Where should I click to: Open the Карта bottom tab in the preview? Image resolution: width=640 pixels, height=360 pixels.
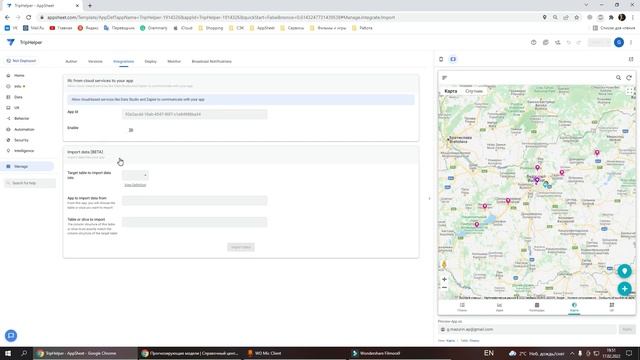[x=574, y=307]
